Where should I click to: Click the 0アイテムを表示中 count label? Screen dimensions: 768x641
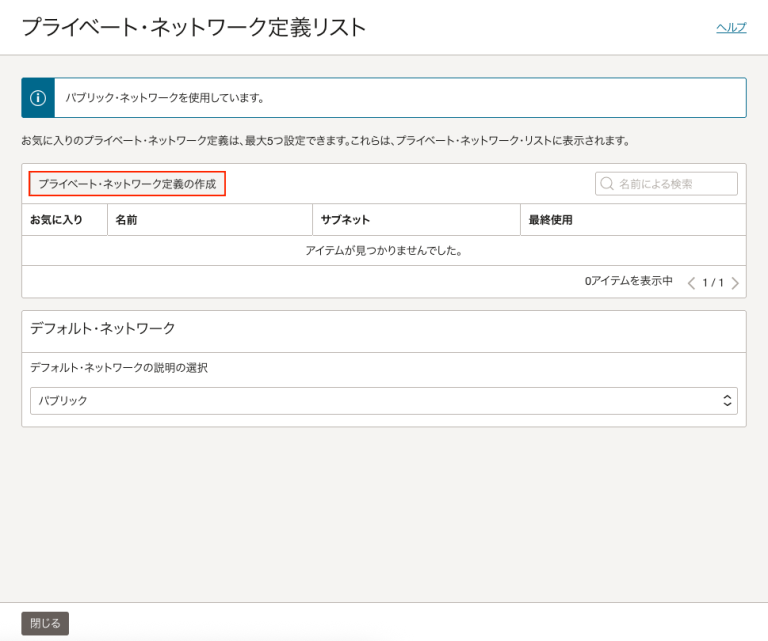[x=628, y=282]
